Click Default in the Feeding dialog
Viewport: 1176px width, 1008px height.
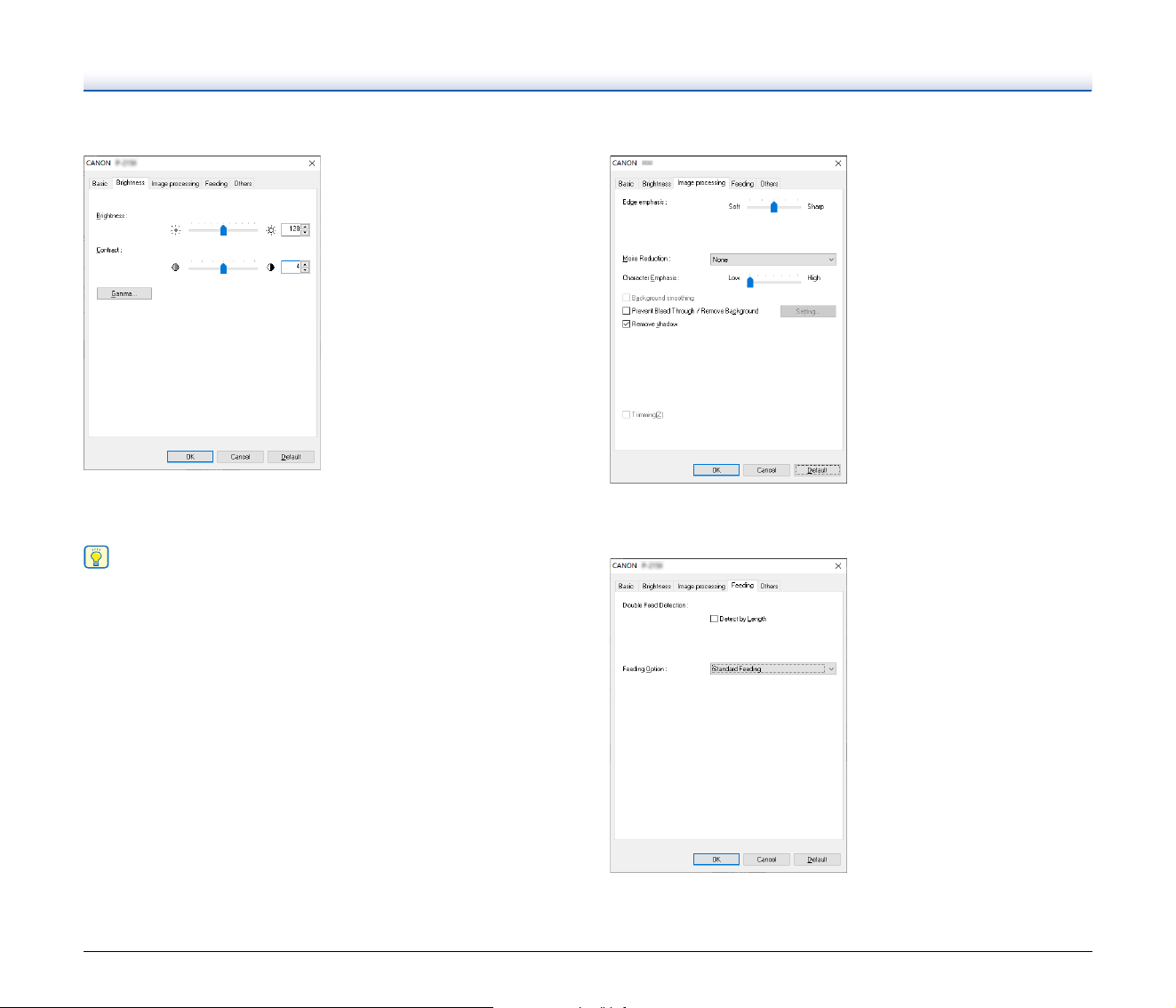click(x=817, y=860)
